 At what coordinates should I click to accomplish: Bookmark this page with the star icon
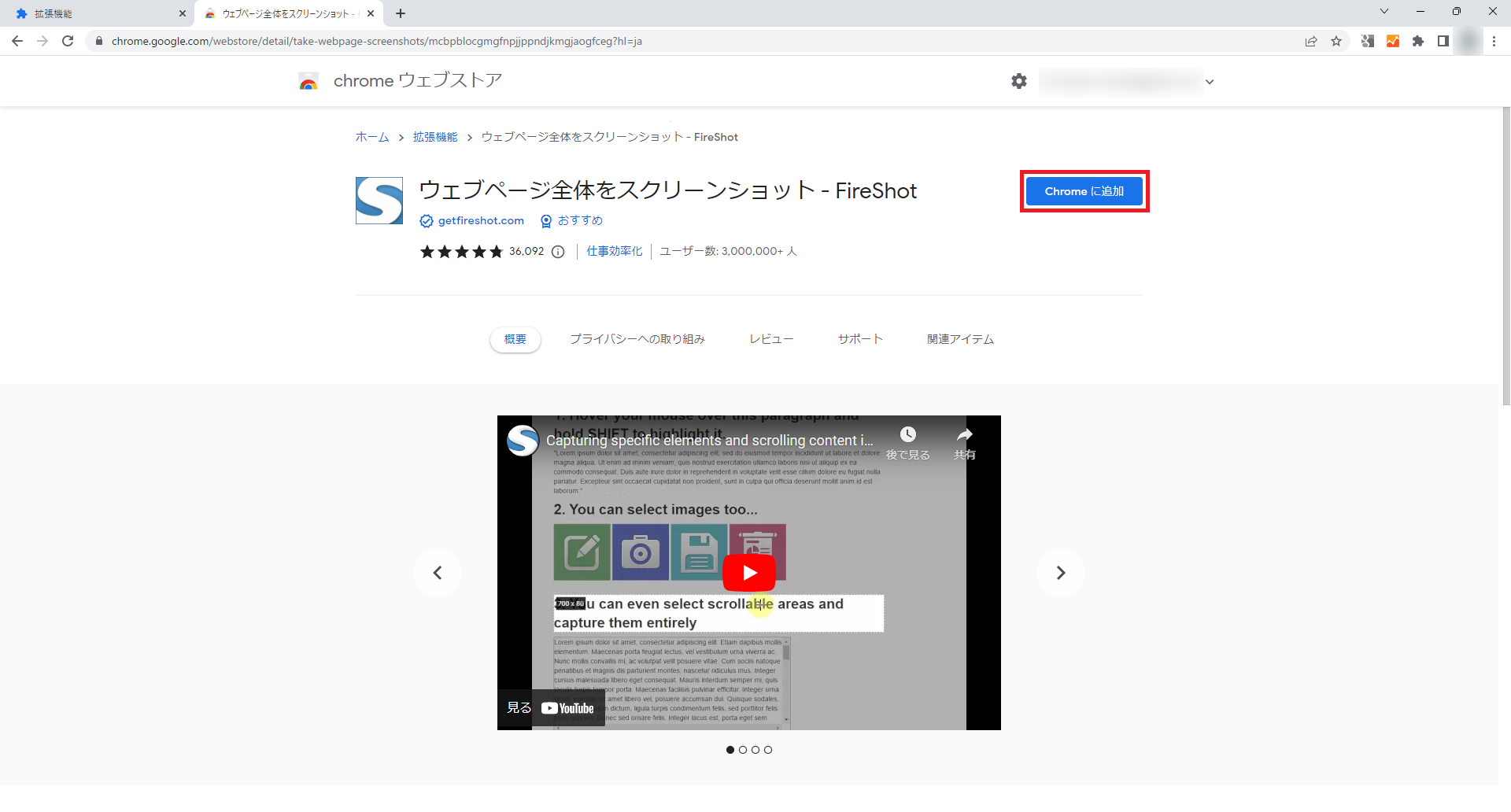tap(1336, 41)
